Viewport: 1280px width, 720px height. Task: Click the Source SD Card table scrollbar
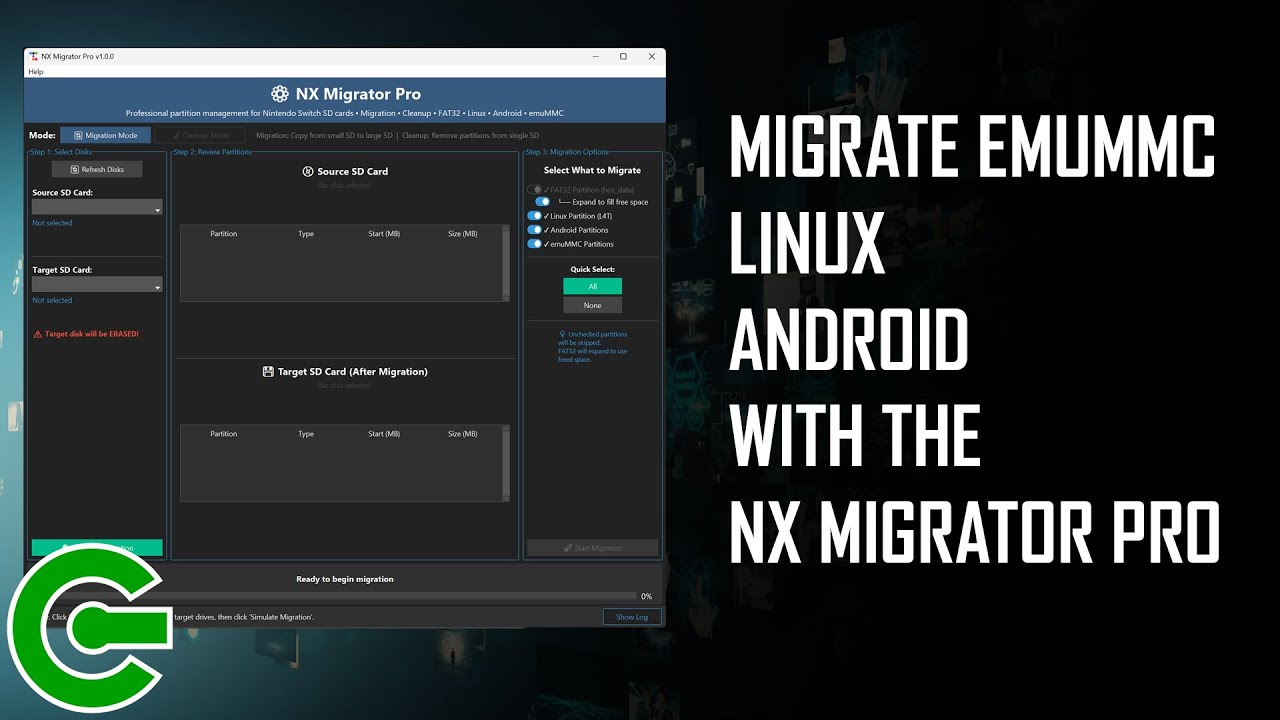506,263
